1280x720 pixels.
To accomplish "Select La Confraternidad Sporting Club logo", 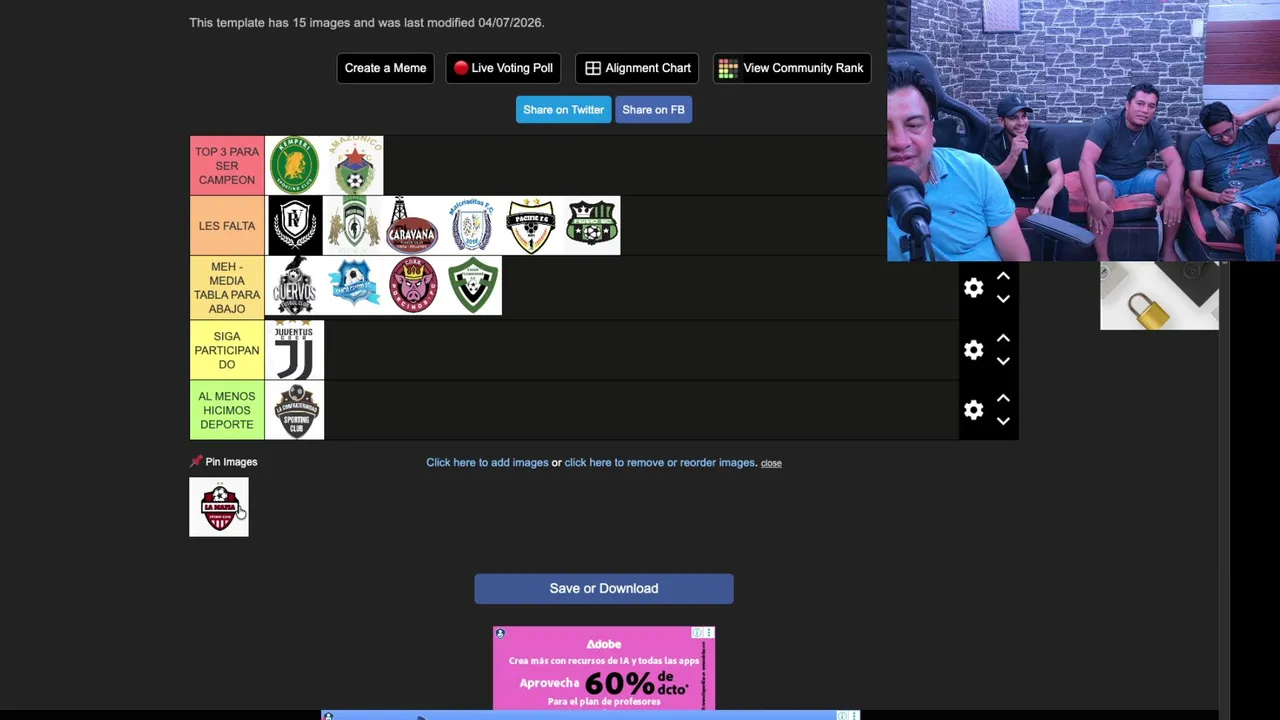I will [x=294, y=410].
